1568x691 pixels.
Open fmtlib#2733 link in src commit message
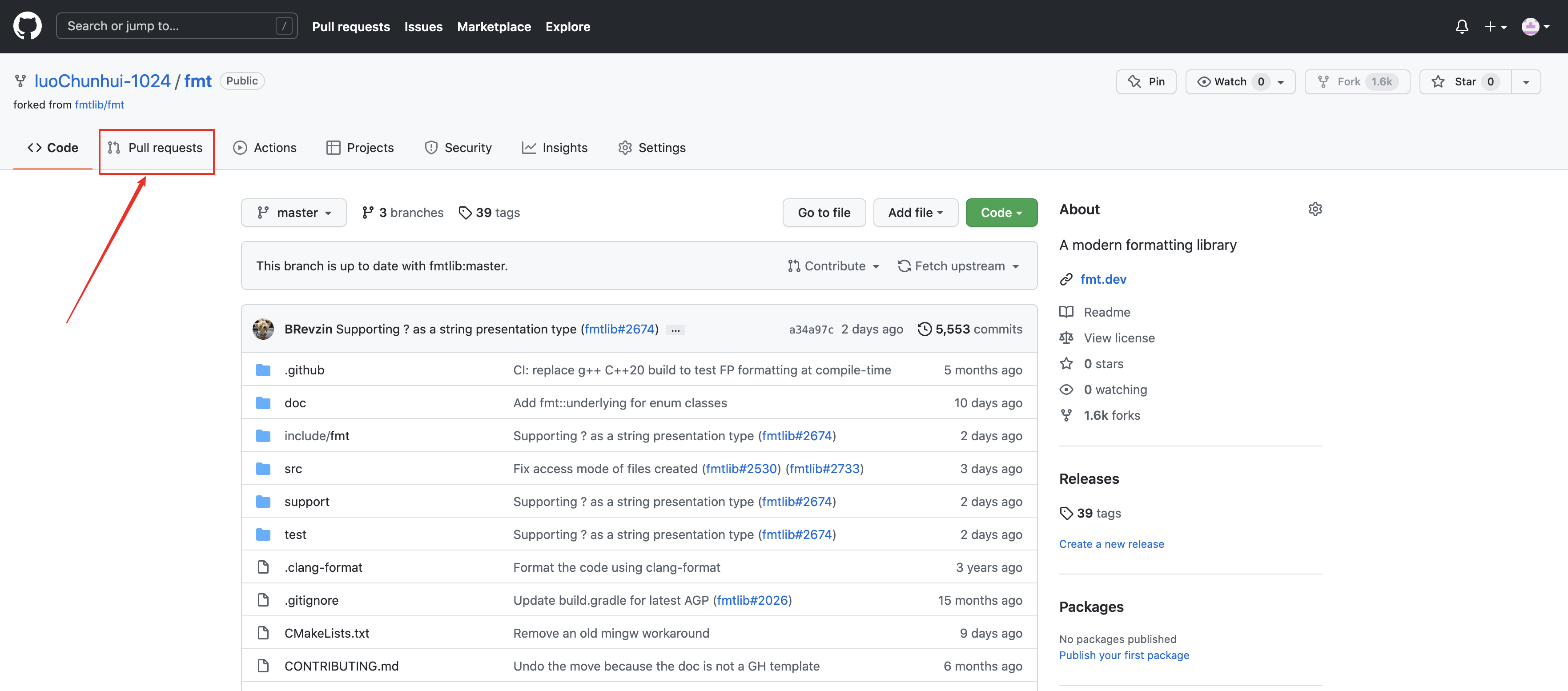tap(825, 469)
